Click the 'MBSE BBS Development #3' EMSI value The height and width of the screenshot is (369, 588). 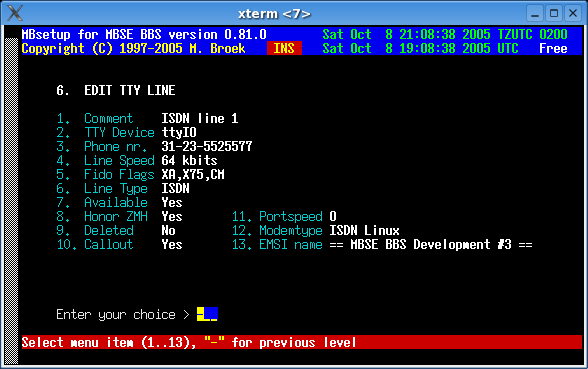pyautogui.click(x=431, y=244)
